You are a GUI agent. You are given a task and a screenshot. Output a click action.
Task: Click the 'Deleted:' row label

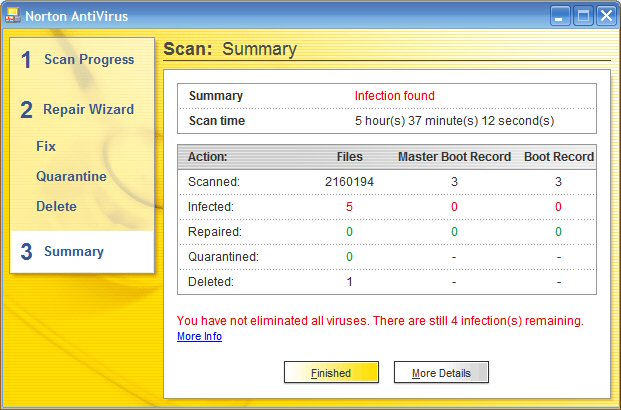tap(211, 282)
